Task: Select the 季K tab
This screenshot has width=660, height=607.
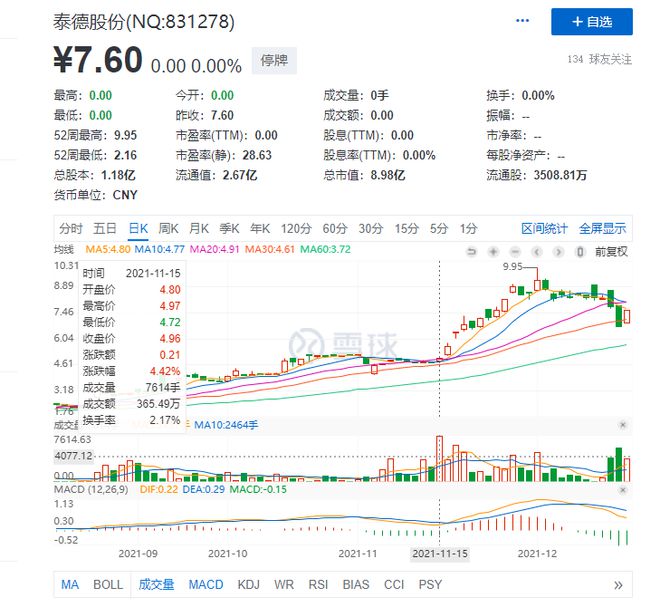Action: point(229,229)
